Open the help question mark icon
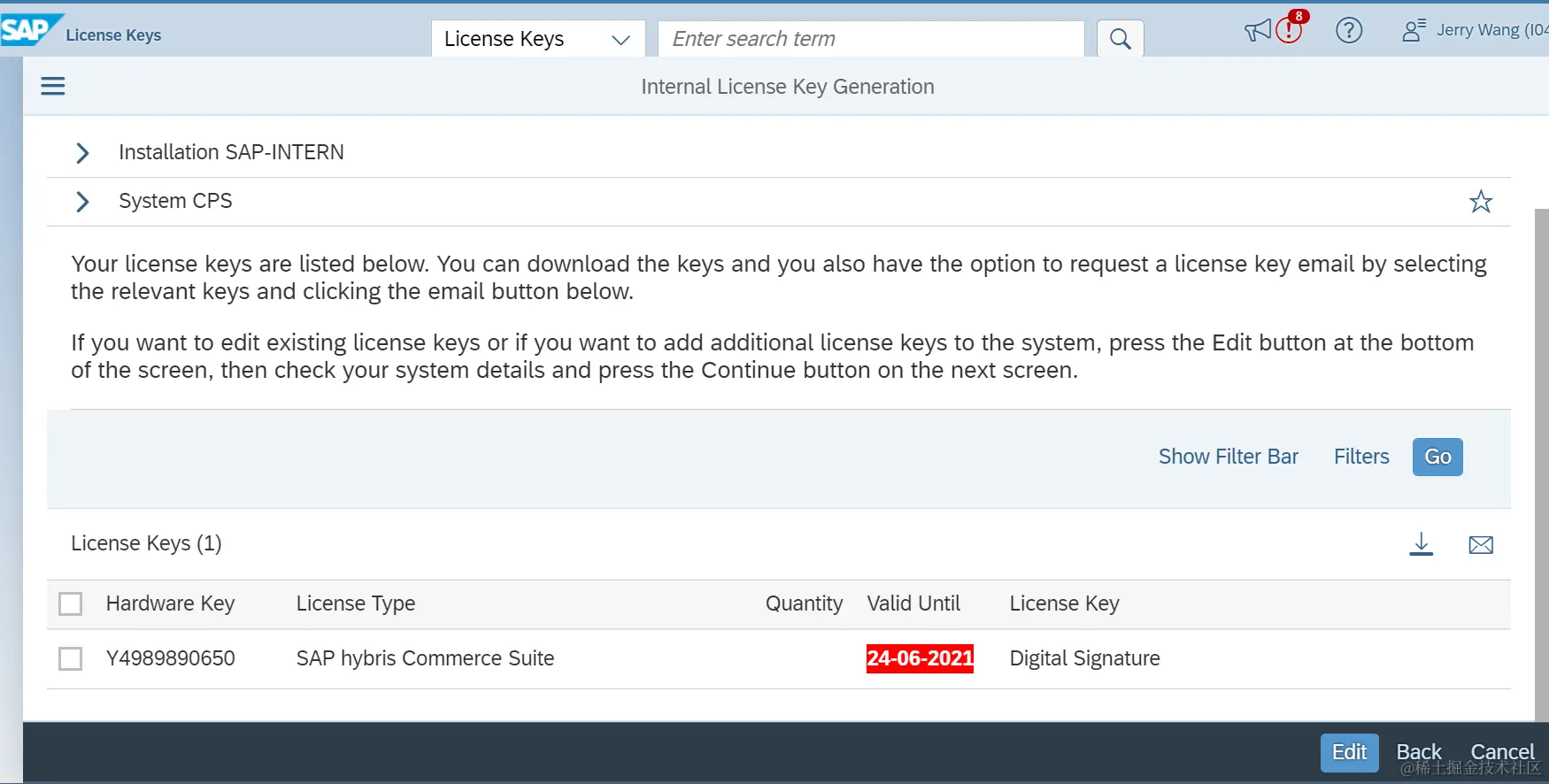Viewport: 1549px width, 784px height. pyautogui.click(x=1349, y=31)
